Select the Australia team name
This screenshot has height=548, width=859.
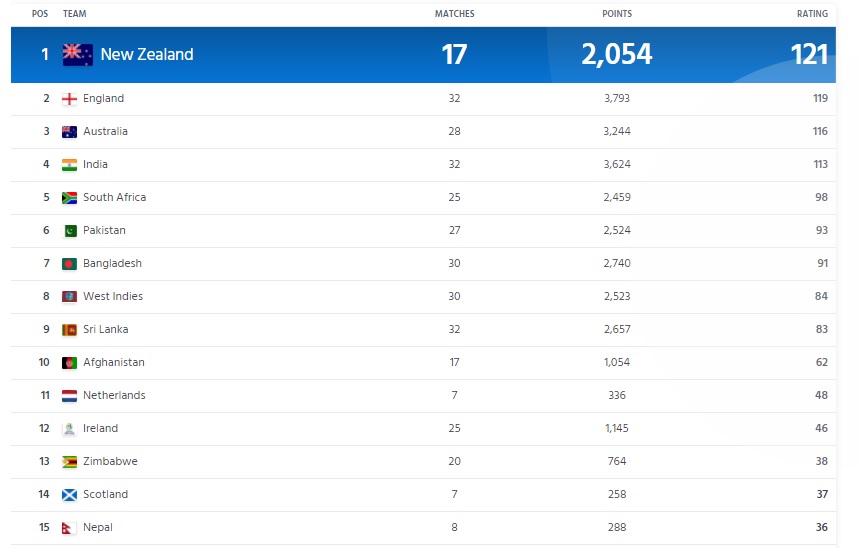tap(105, 132)
